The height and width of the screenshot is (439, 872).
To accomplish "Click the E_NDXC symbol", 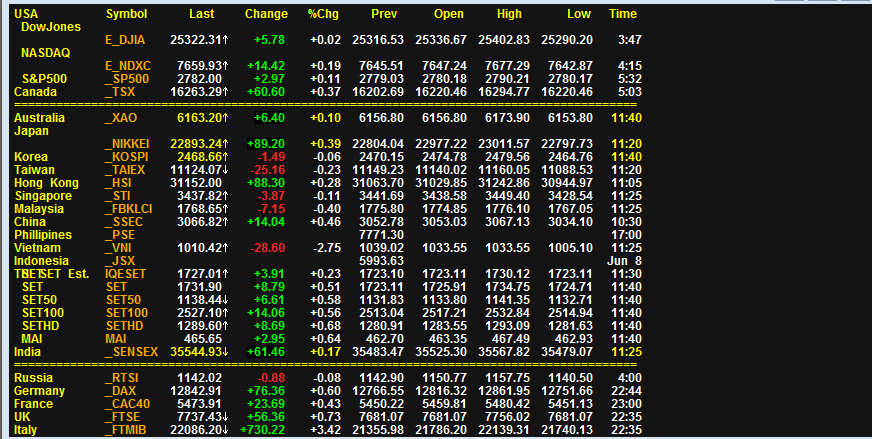I will 128,66.
